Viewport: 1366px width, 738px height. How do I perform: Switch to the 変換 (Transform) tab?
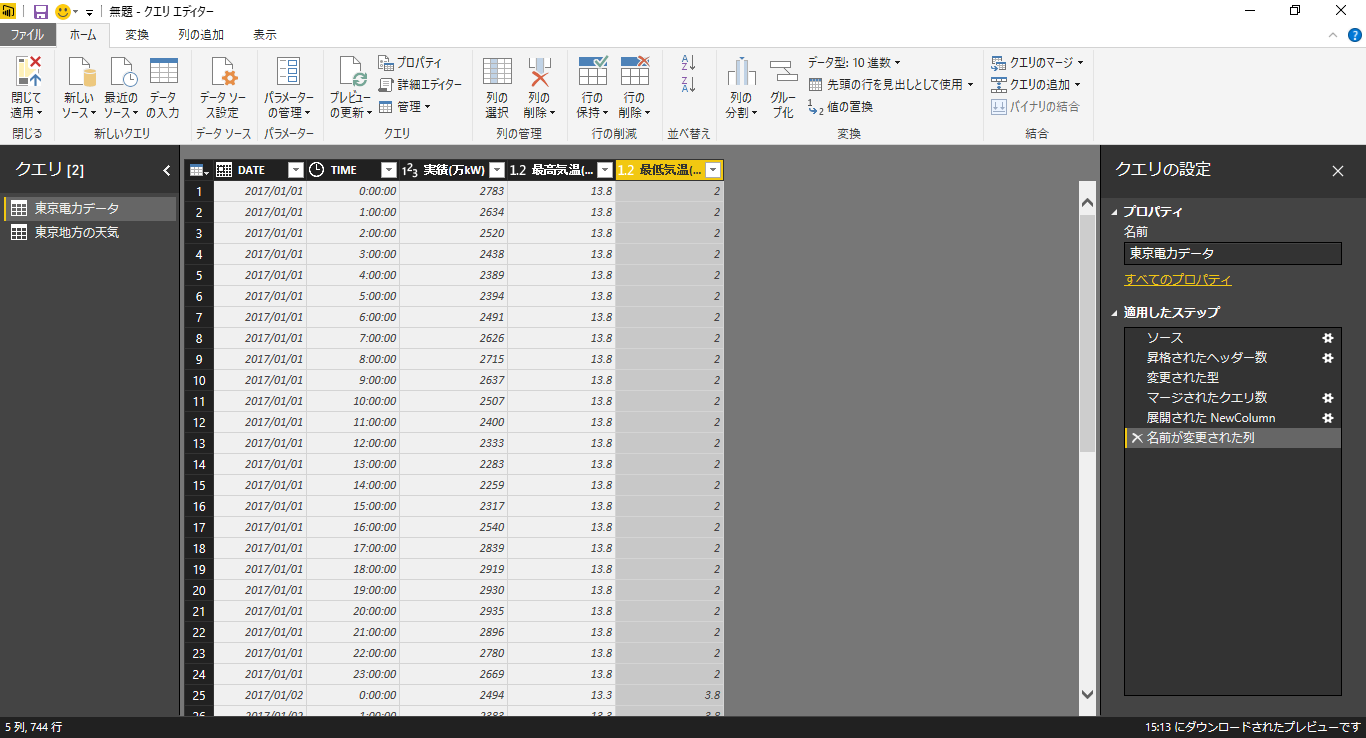coord(137,35)
